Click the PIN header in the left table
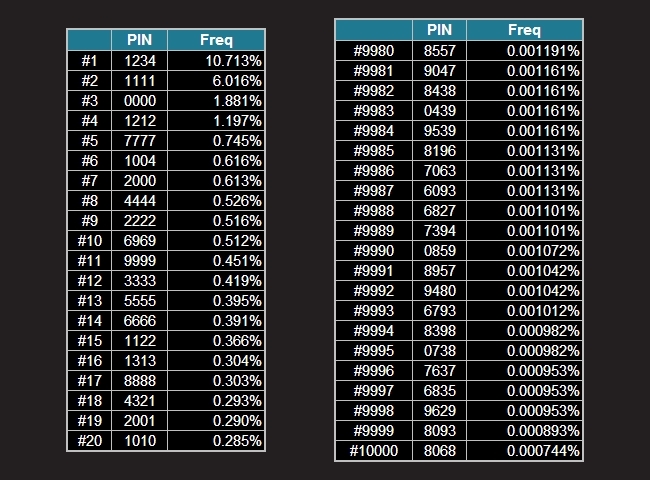 [x=139, y=40]
